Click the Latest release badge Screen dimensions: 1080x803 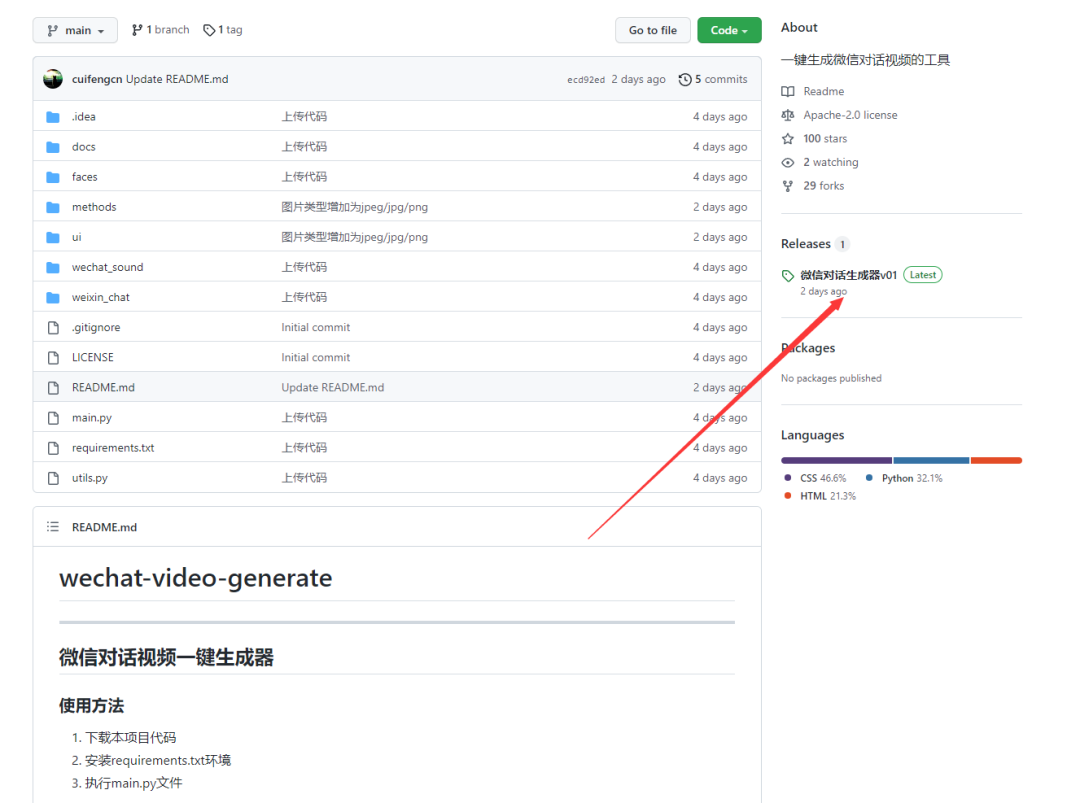pos(923,275)
